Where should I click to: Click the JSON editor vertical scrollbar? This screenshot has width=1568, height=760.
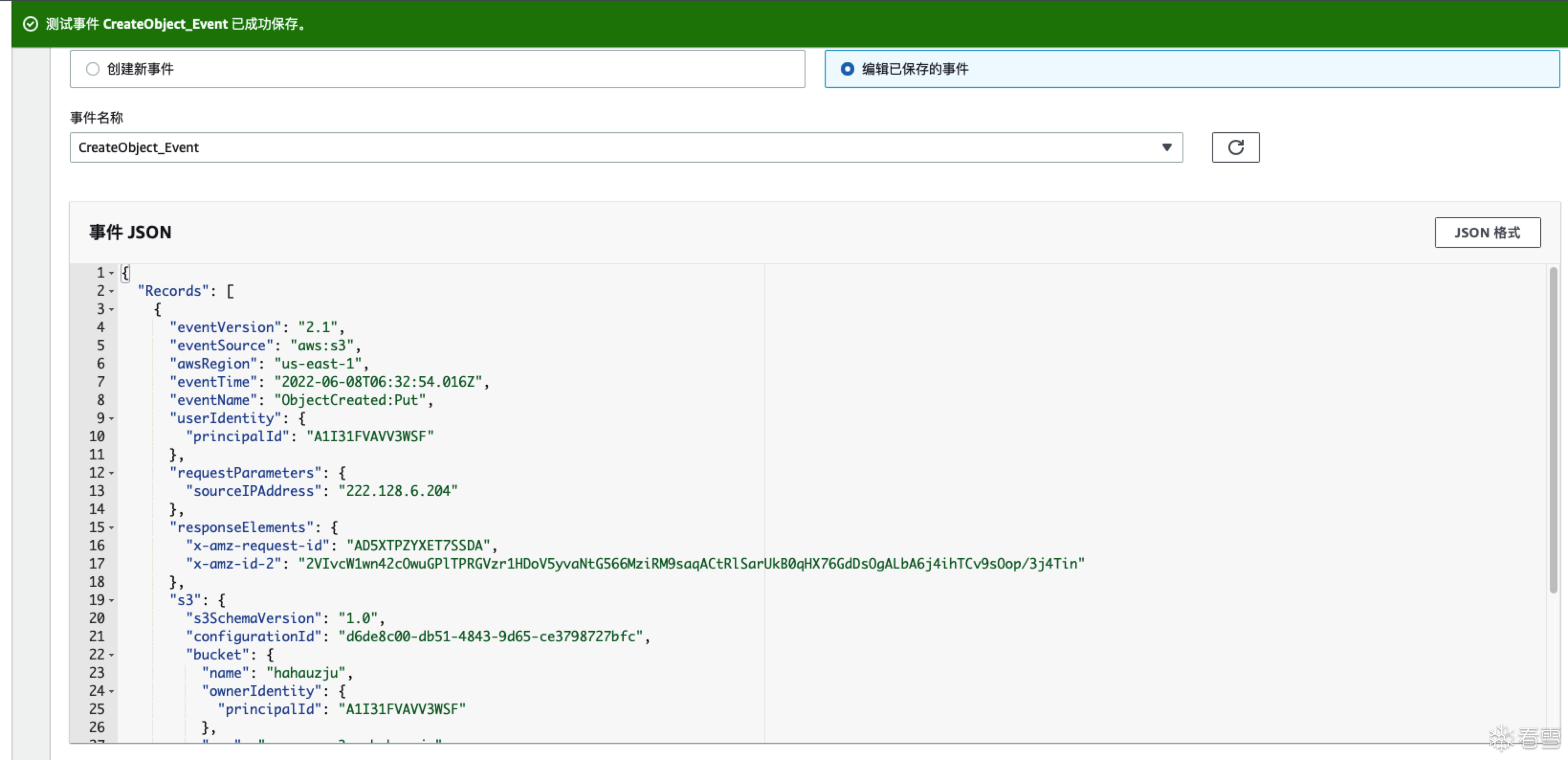[1553, 429]
